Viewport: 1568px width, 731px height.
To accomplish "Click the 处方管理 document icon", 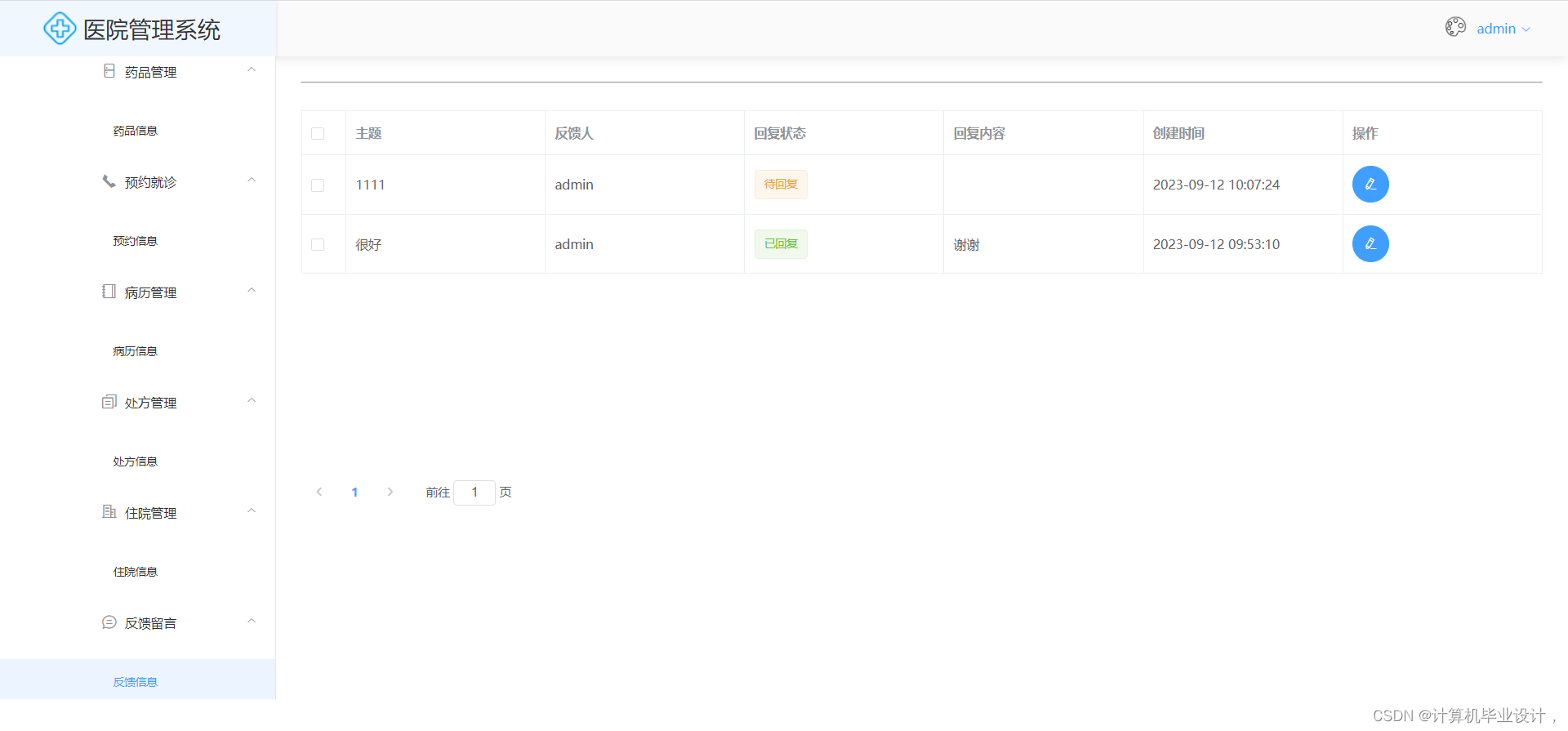I will 109,402.
